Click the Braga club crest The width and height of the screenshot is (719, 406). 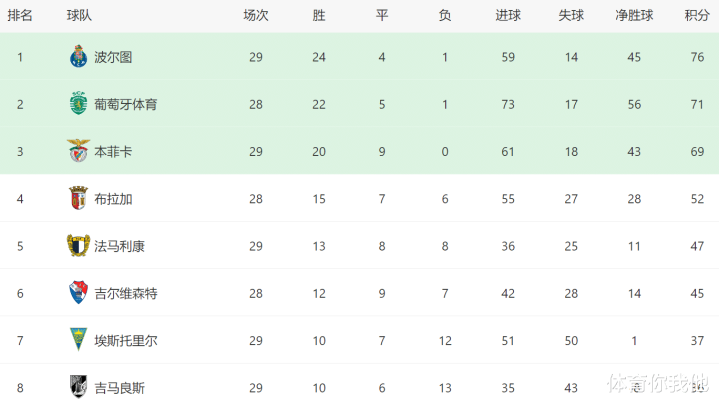click(78, 198)
